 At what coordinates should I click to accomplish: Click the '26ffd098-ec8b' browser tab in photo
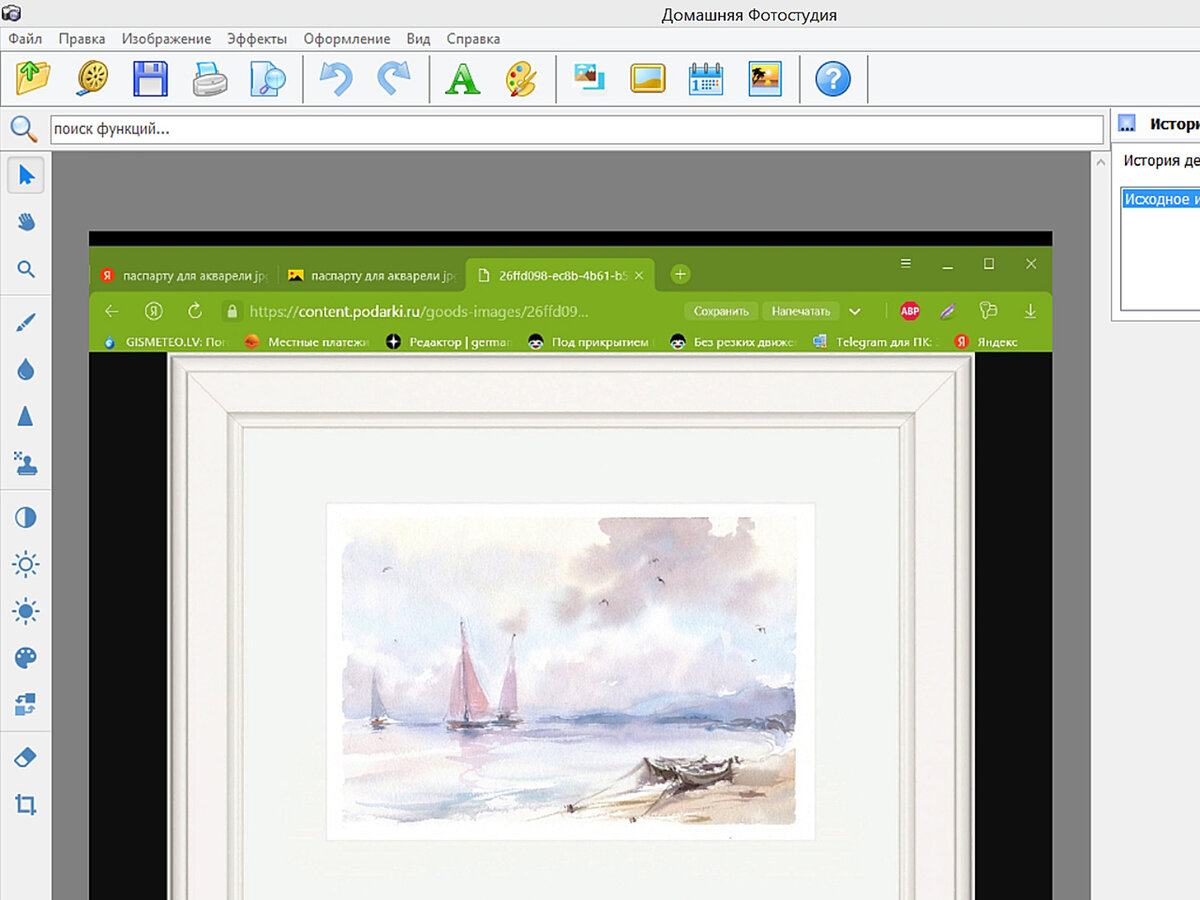click(x=562, y=274)
